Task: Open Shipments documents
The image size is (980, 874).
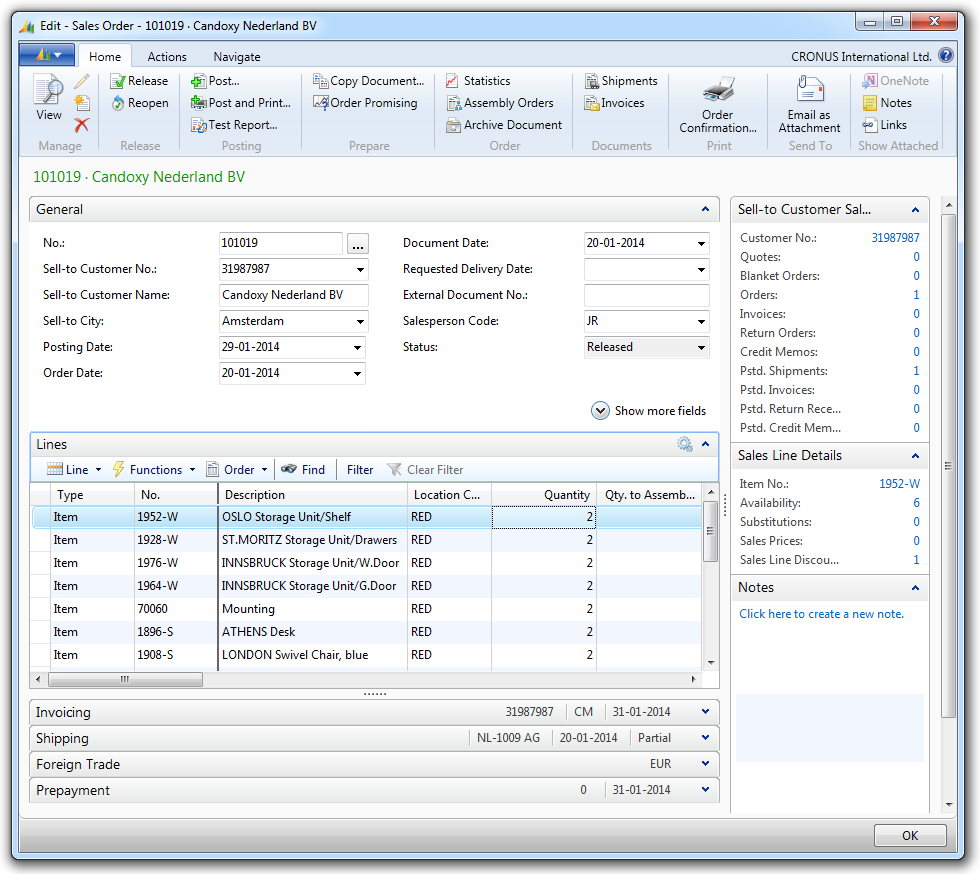Action: 621,81
